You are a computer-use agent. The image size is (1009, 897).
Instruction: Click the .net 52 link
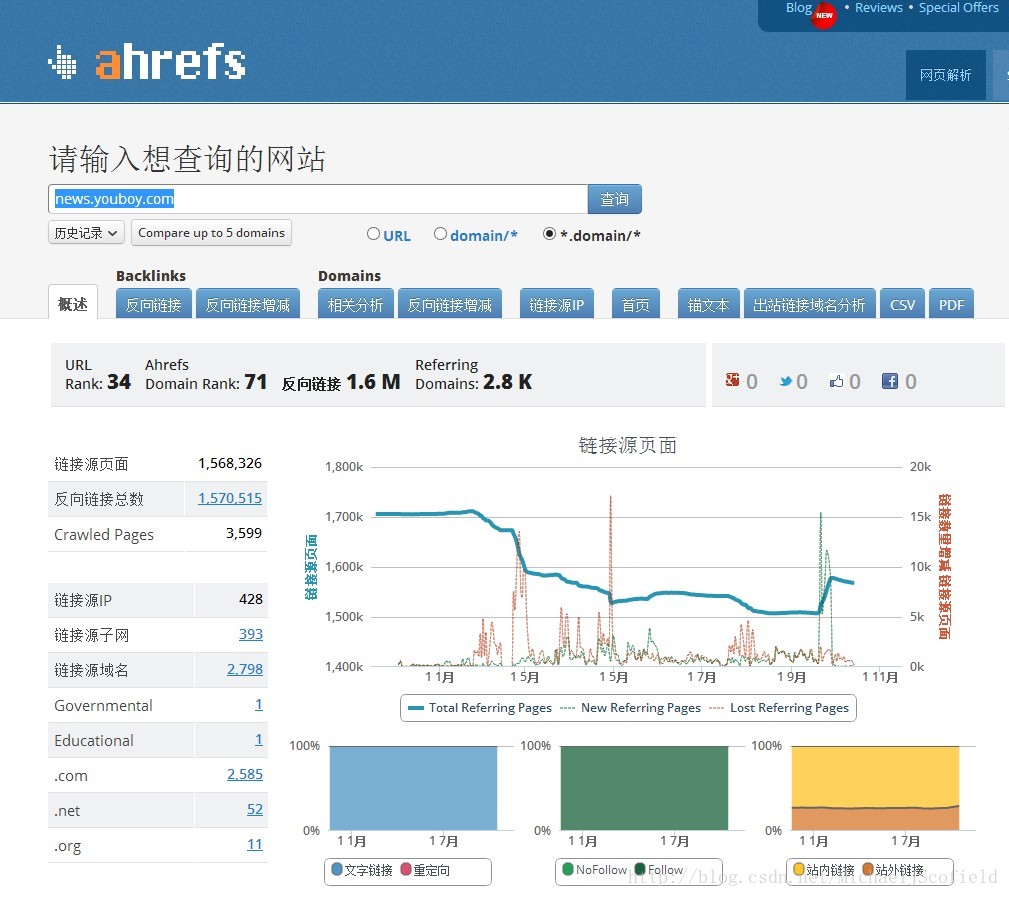[255, 809]
